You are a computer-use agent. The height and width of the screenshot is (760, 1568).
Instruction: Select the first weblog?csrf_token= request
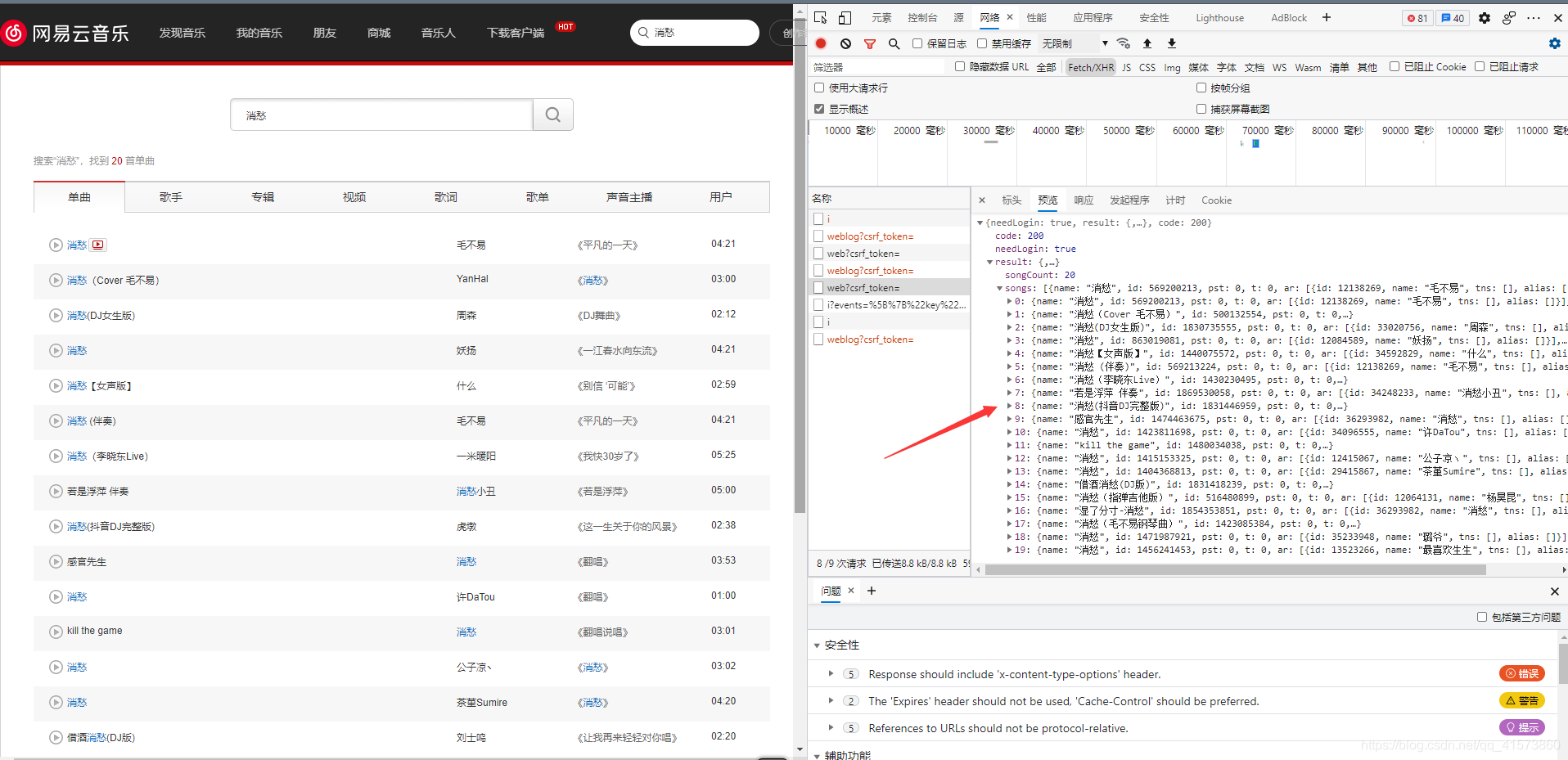(x=889, y=236)
